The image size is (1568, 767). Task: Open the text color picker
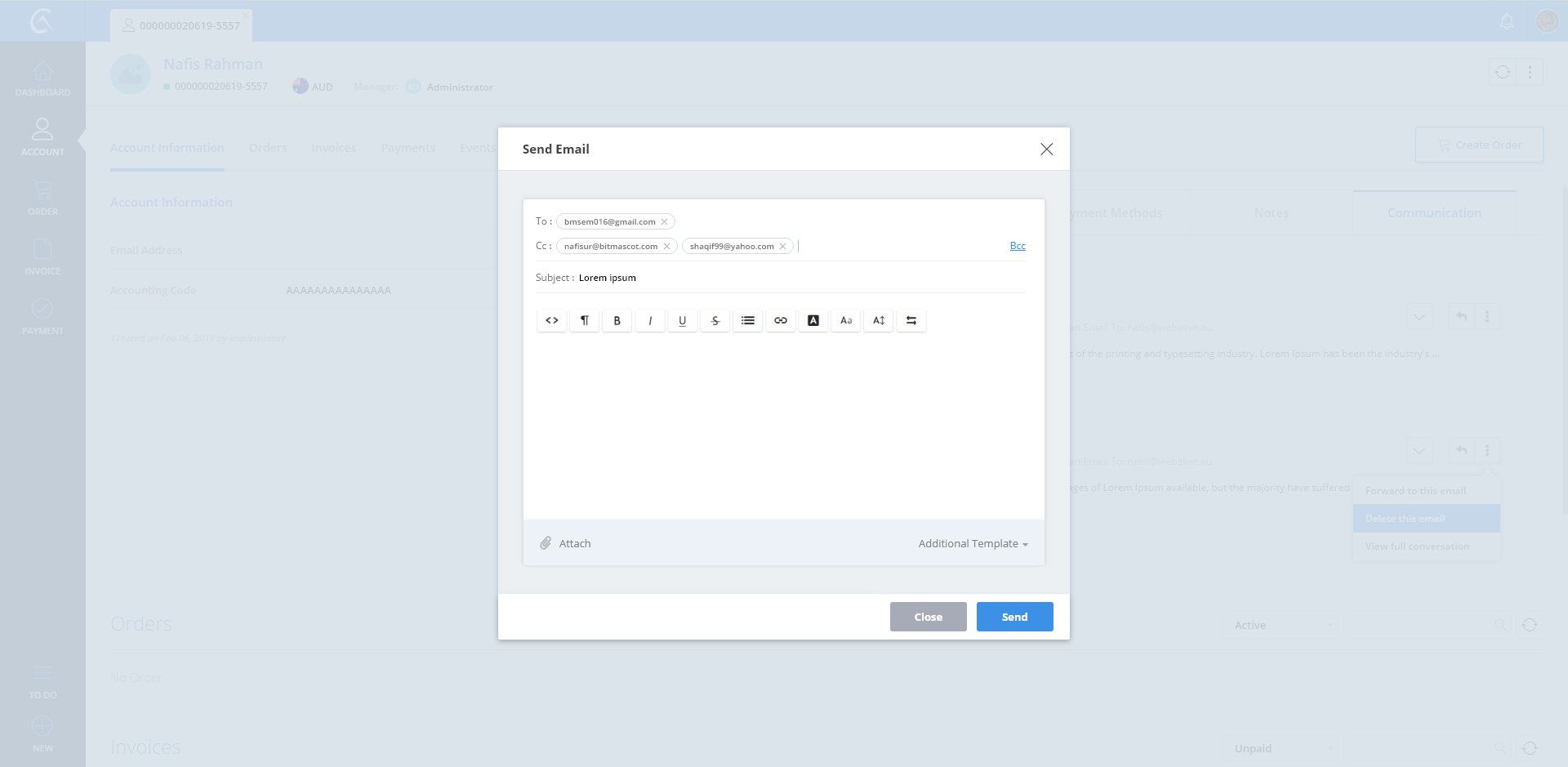[x=813, y=320]
